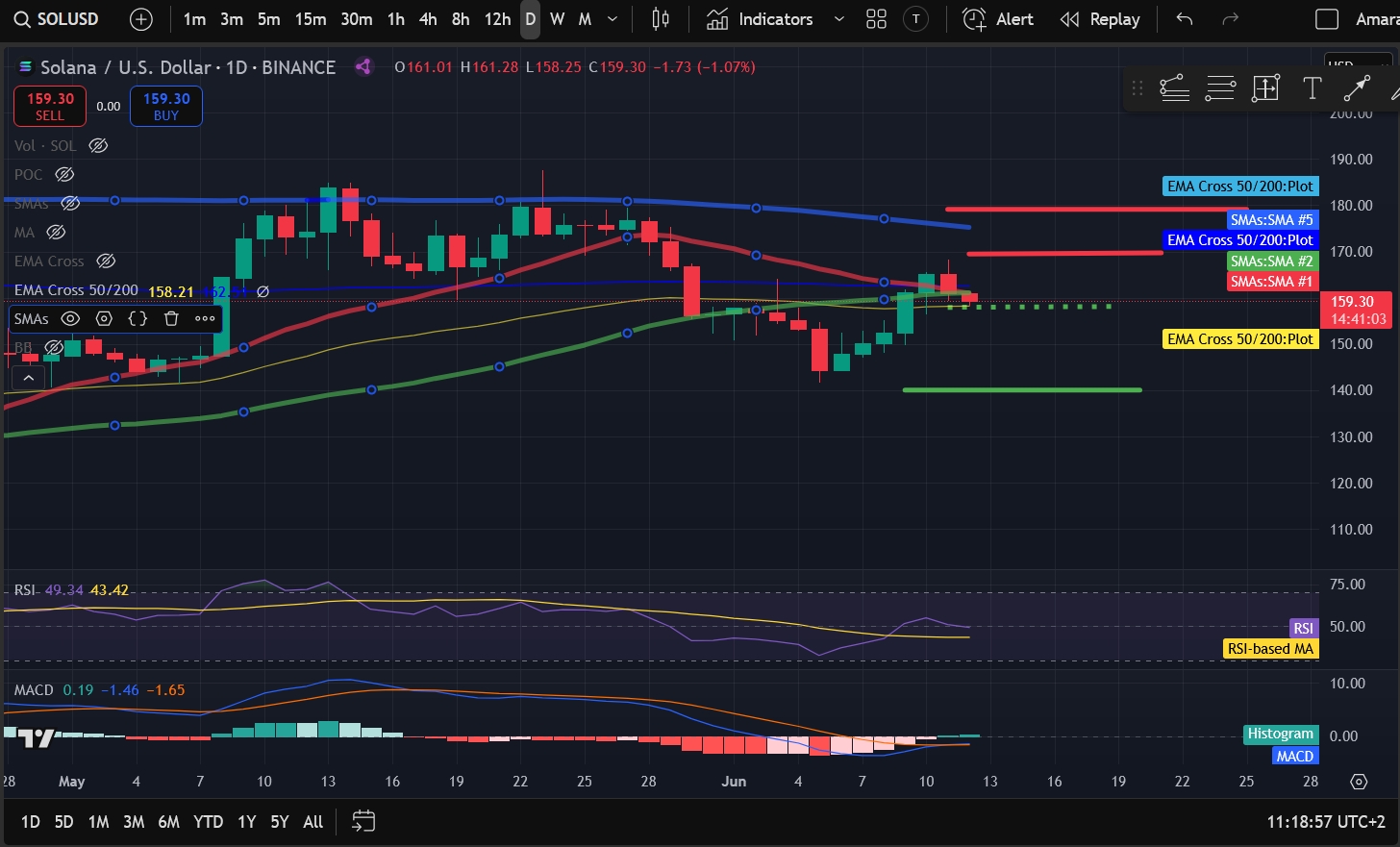
Task: Set the chart range to All
Action: [x=313, y=822]
